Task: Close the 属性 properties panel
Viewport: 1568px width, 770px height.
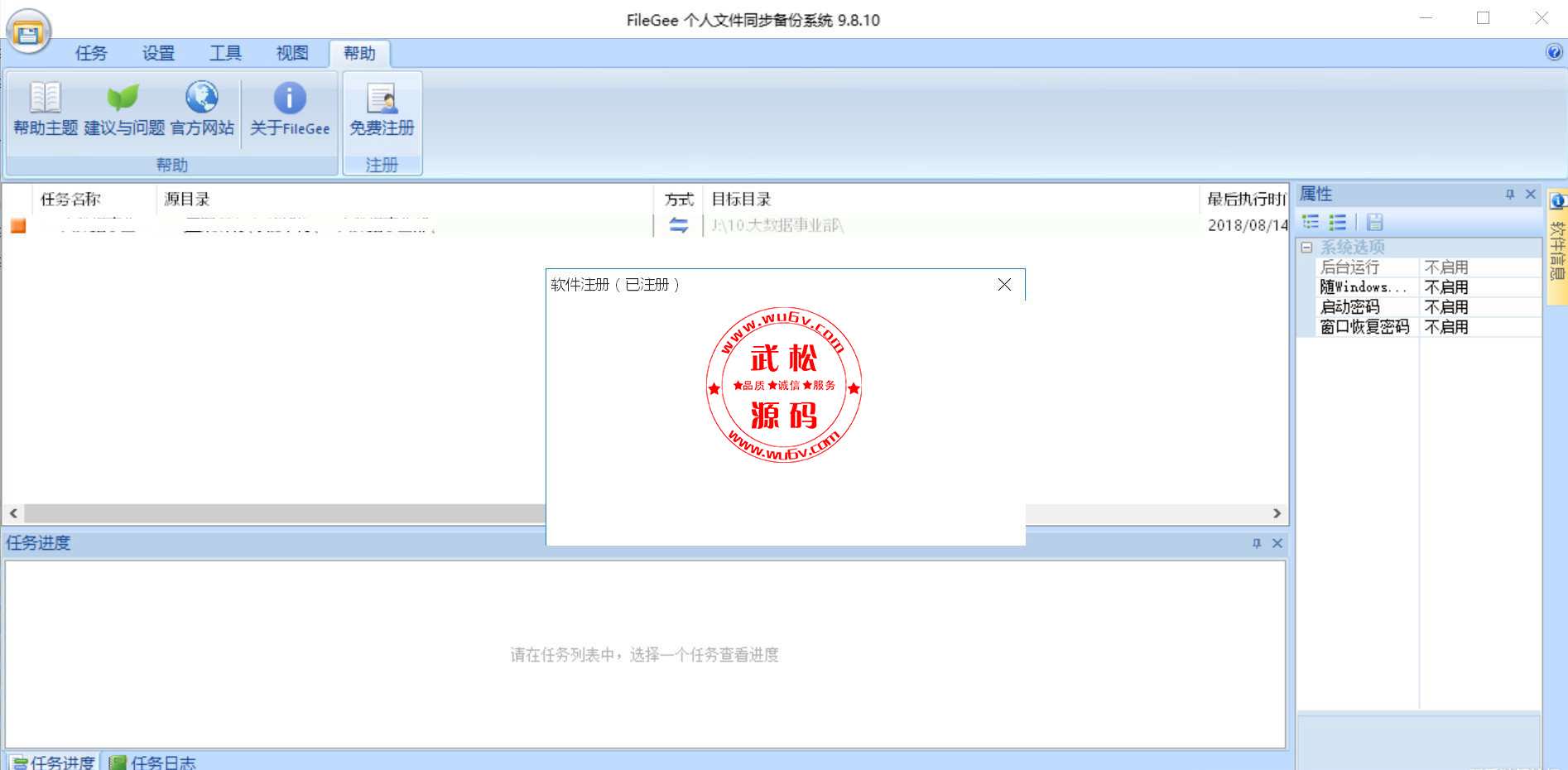Action: pyautogui.click(x=1531, y=194)
